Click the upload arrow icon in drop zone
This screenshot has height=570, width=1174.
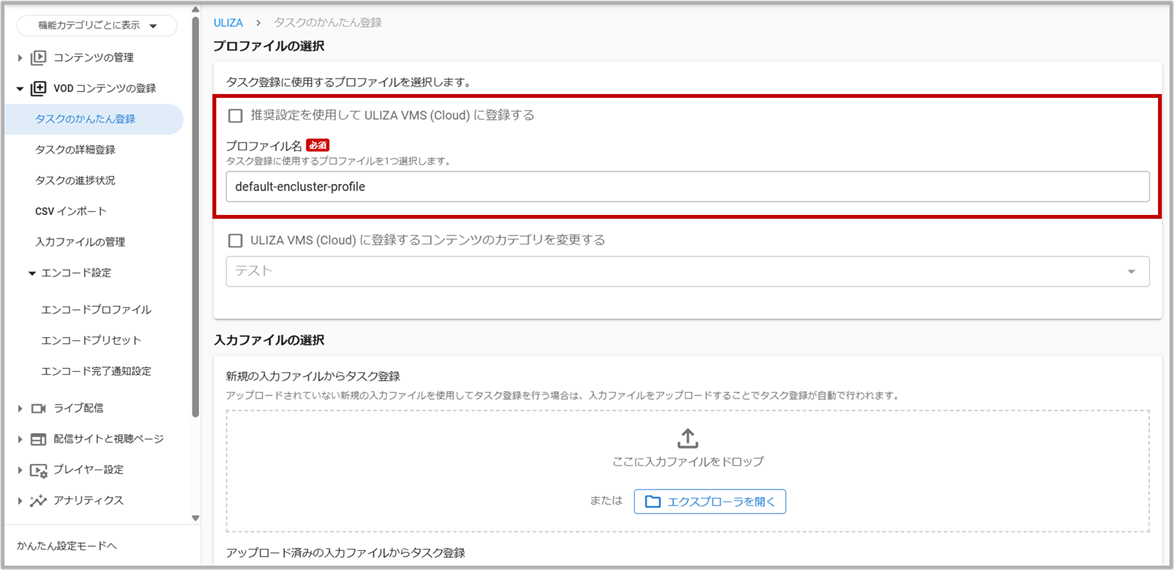687,439
